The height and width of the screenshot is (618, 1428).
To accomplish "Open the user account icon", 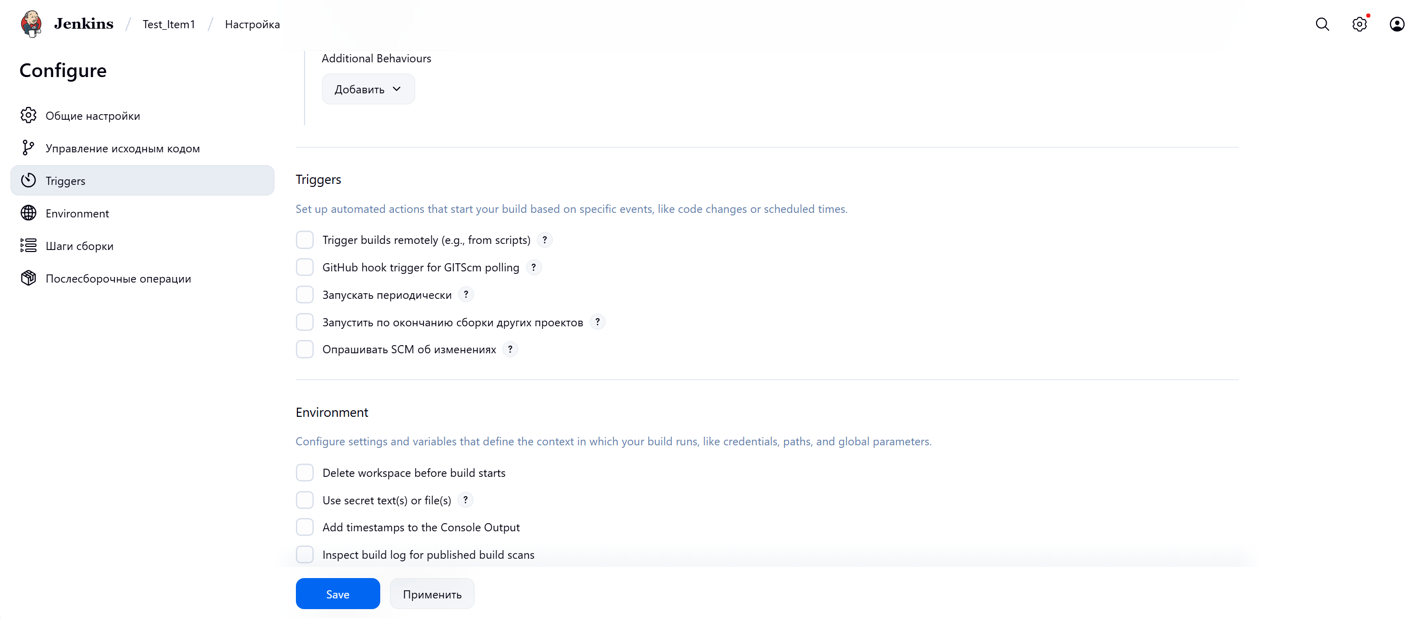I will tap(1396, 24).
